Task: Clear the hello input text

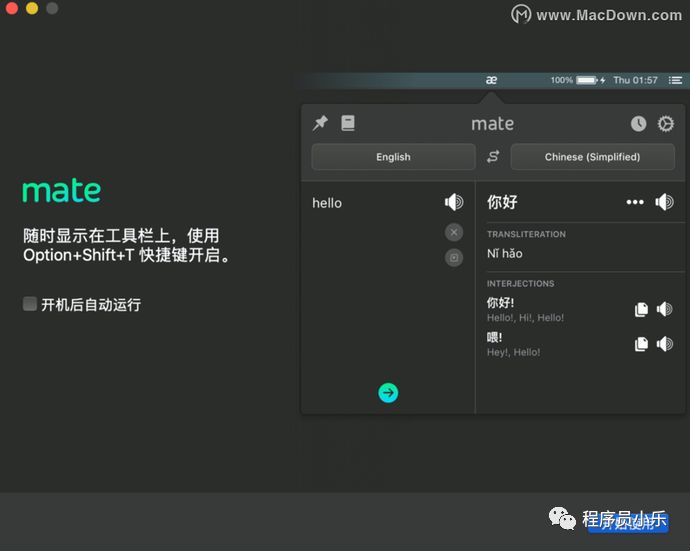Action: coord(454,232)
